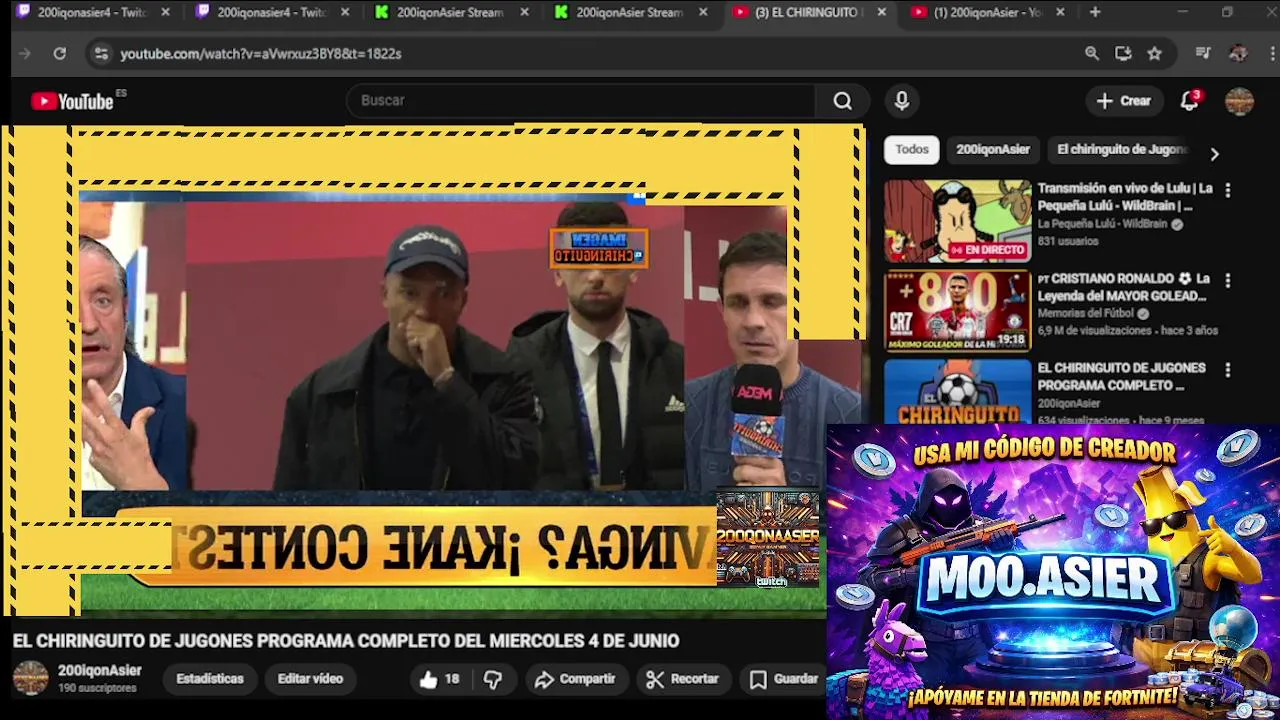This screenshot has width=1280, height=720.
Task: Click the Compartir button
Action: pyautogui.click(x=575, y=679)
